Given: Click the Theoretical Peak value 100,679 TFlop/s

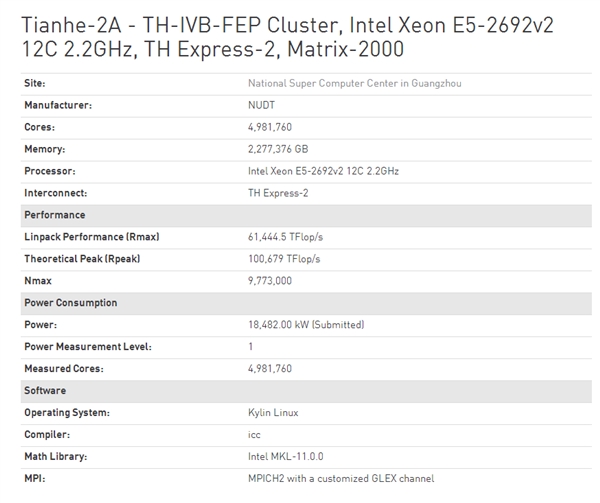Looking at the screenshot, I should (284, 259).
